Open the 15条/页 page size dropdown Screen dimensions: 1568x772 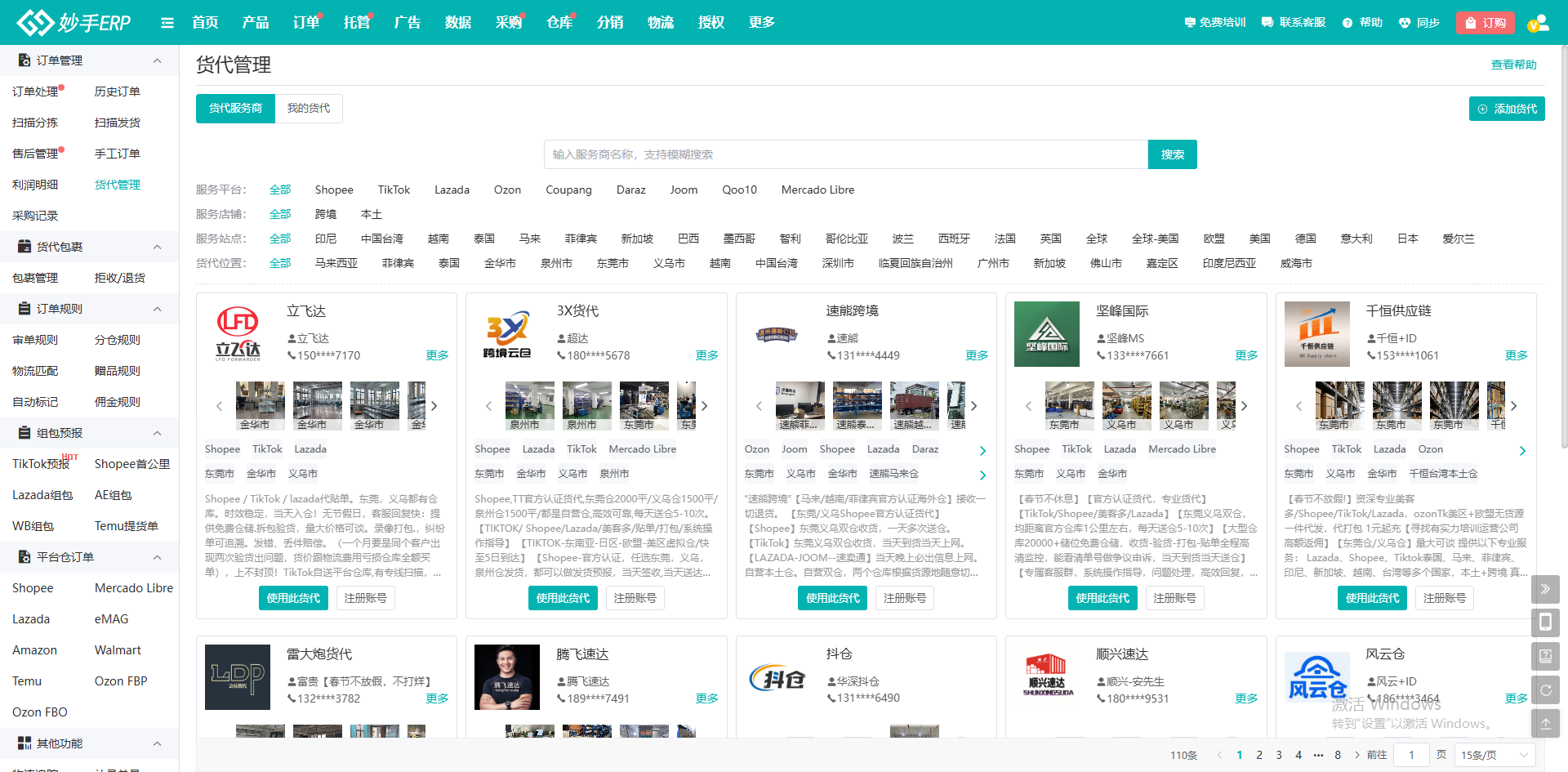[1494, 755]
